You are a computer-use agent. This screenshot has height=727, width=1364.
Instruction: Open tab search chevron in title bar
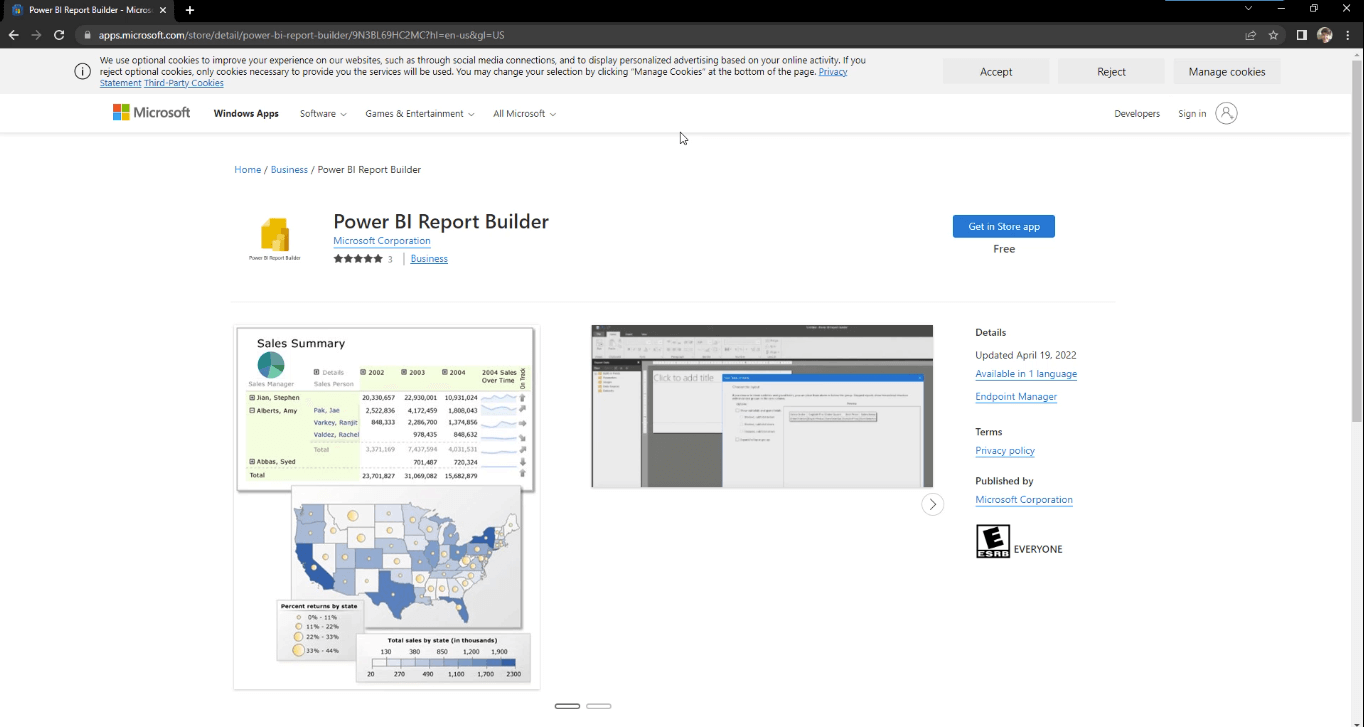coord(1248,8)
